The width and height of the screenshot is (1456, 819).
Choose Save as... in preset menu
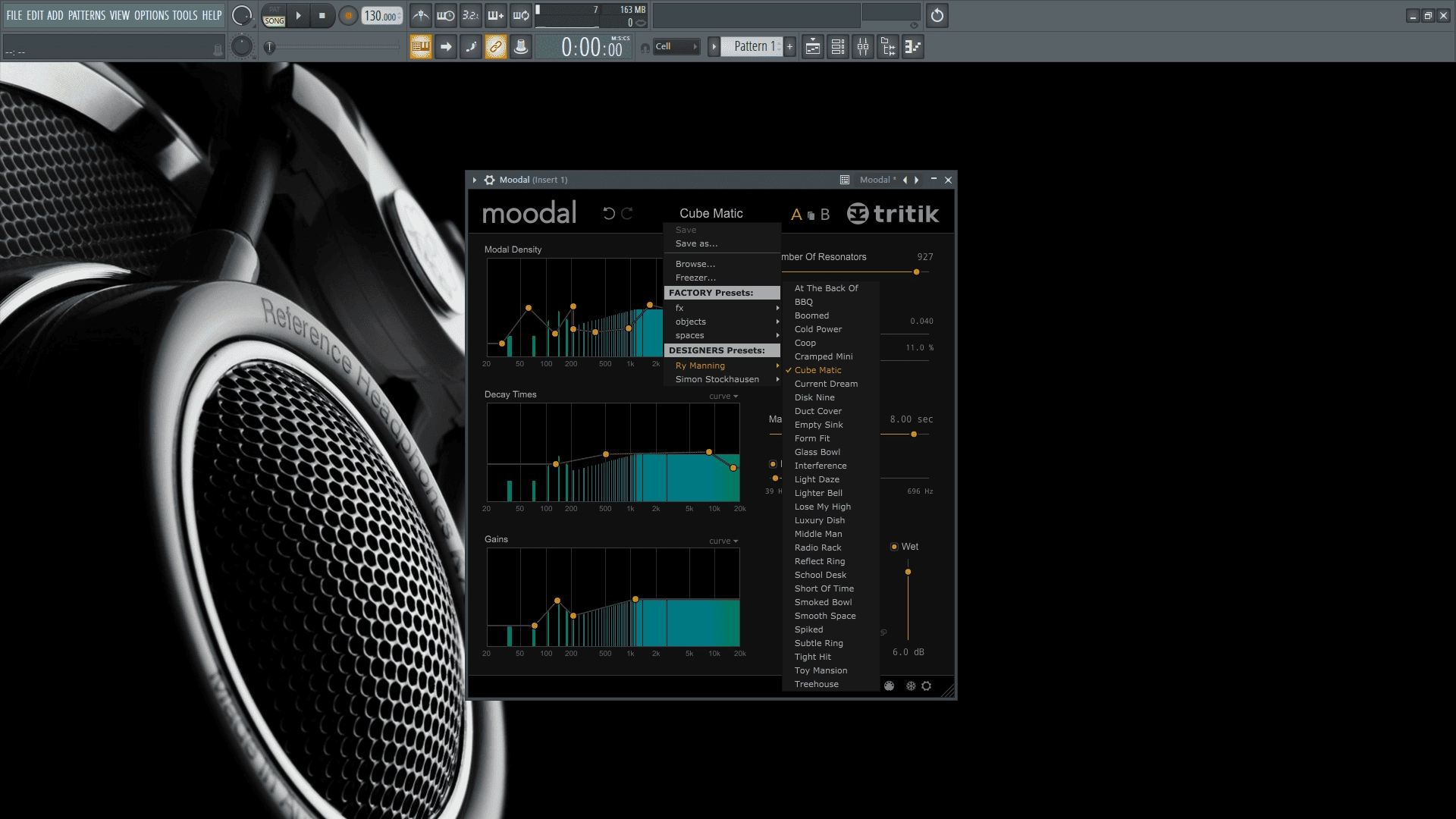point(722,243)
